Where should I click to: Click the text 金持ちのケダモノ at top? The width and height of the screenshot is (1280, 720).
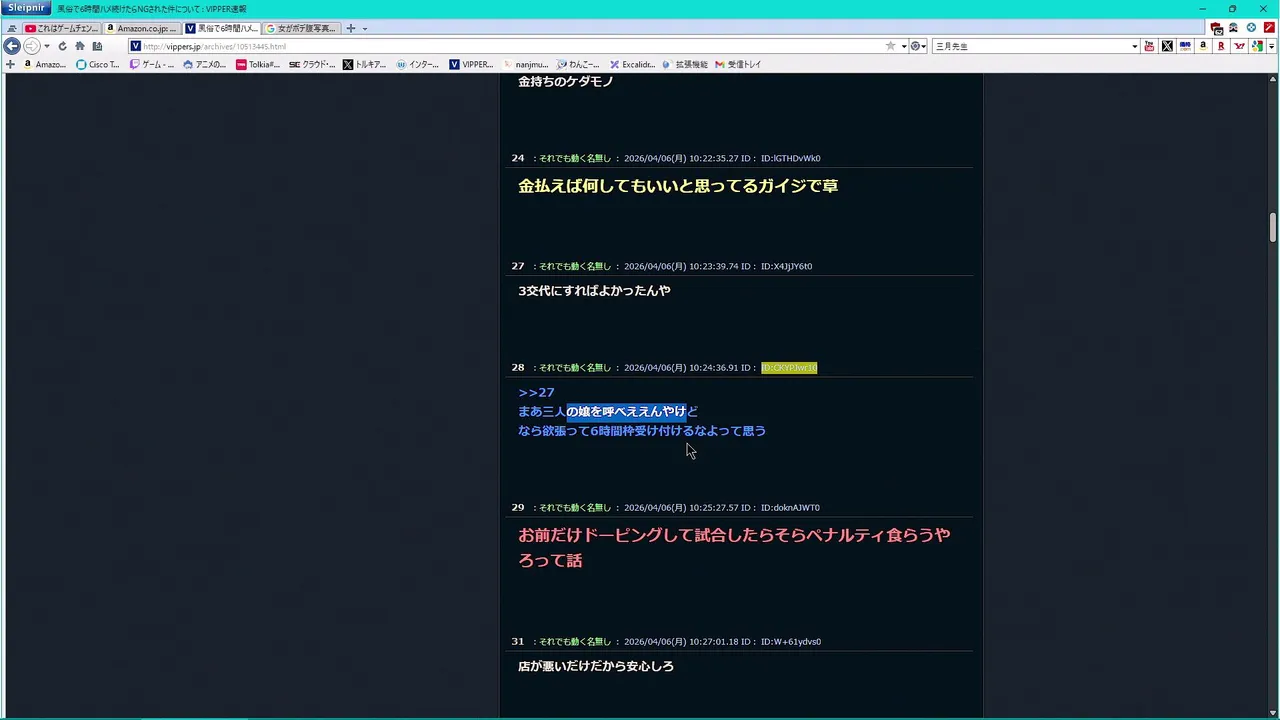pos(566,82)
